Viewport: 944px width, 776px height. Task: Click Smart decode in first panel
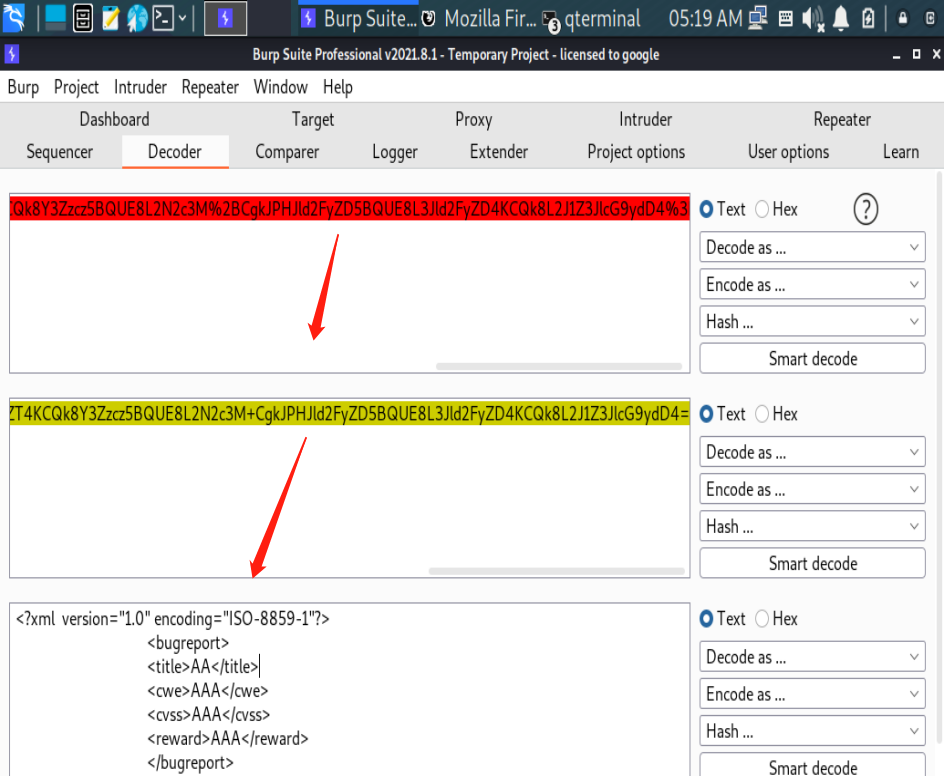click(812, 358)
